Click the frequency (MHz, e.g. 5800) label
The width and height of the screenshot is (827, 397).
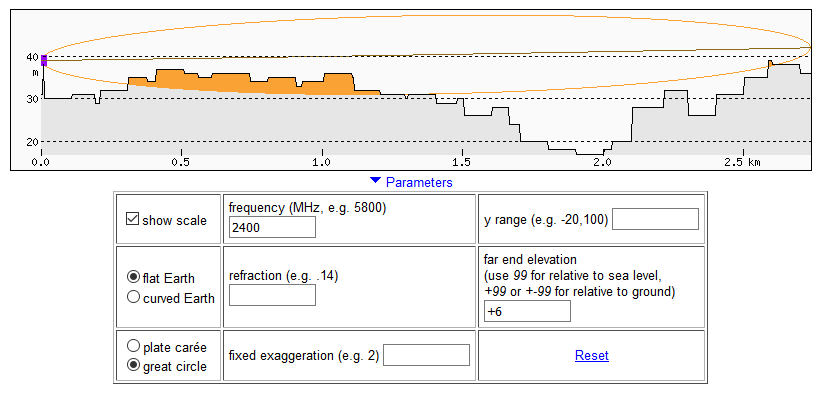(307, 208)
